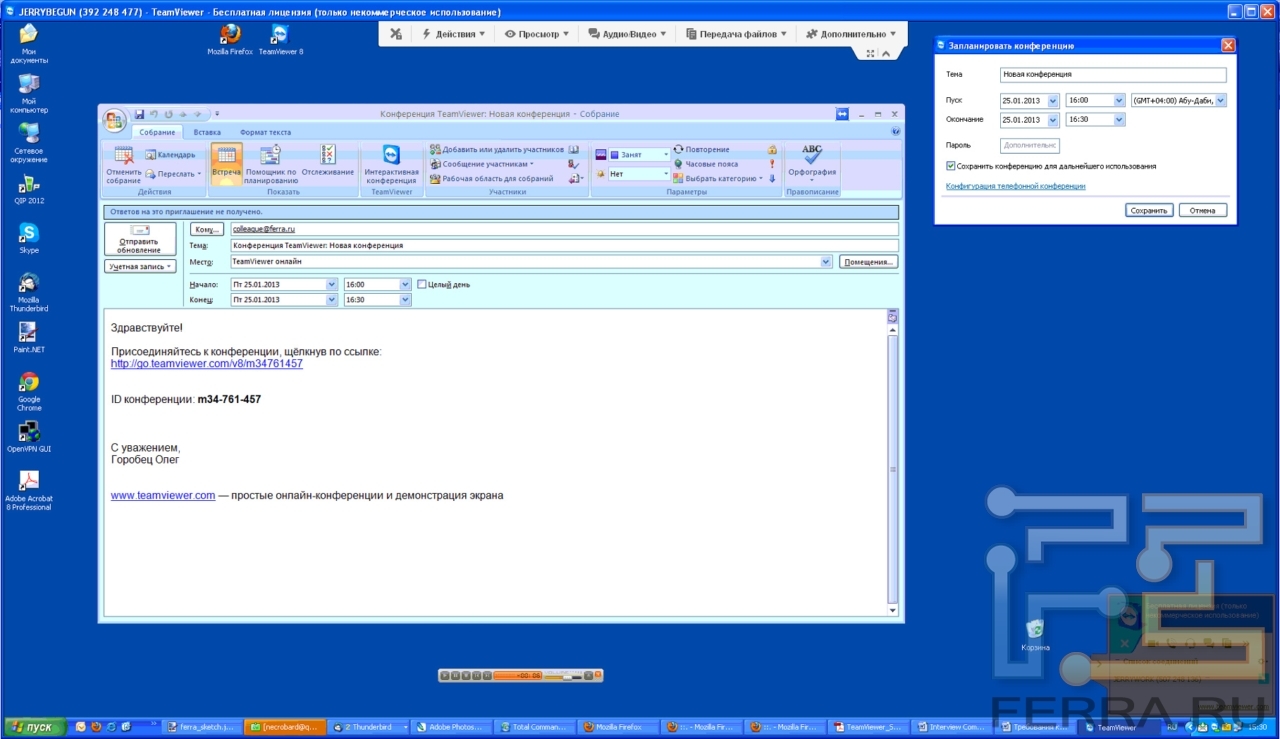Click TeamViewer toolbar fullscreen arrows icon
The width and height of the screenshot is (1280, 739).
[x=870, y=53]
